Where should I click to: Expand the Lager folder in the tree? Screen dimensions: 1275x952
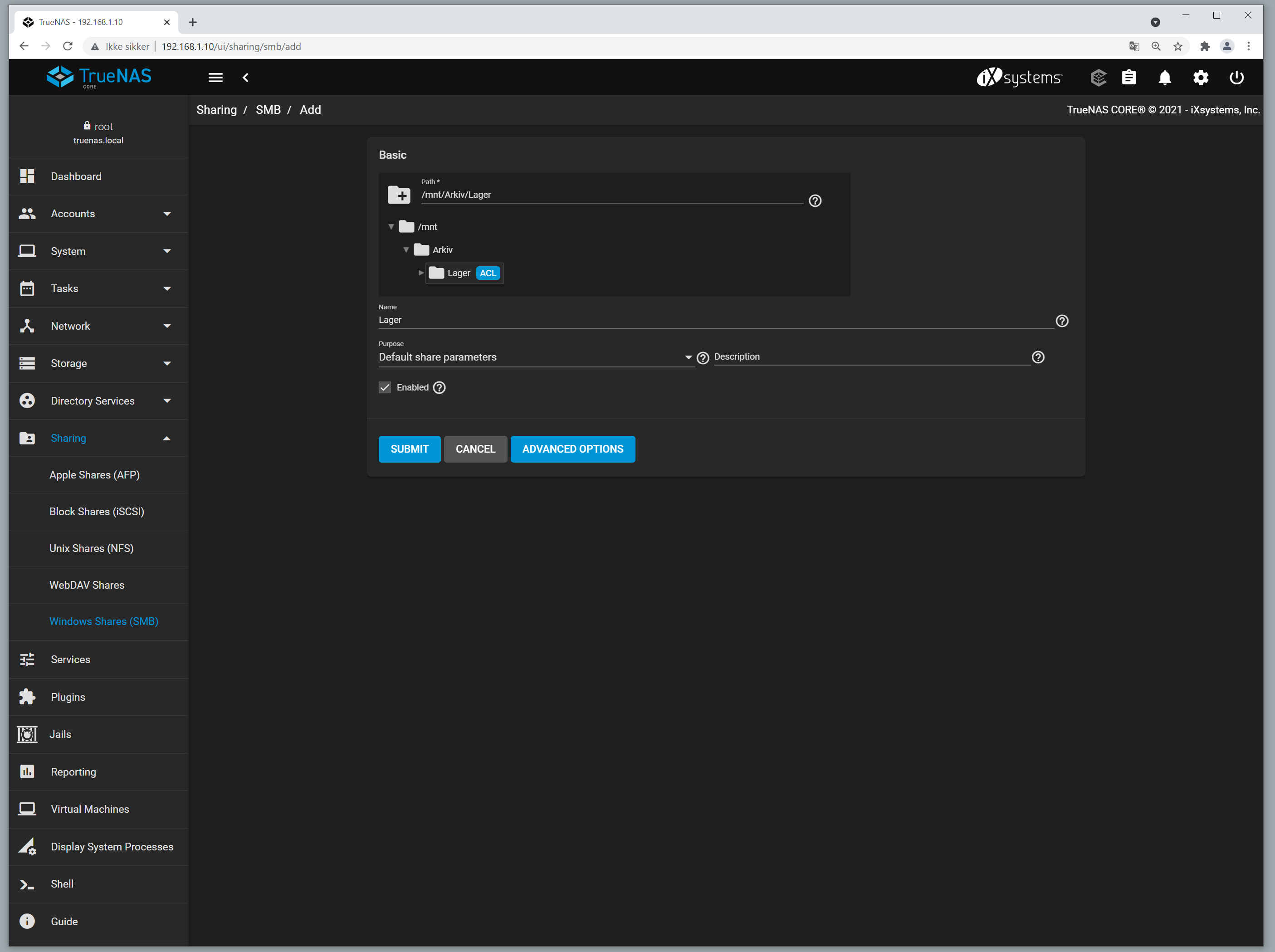click(420, 273)
